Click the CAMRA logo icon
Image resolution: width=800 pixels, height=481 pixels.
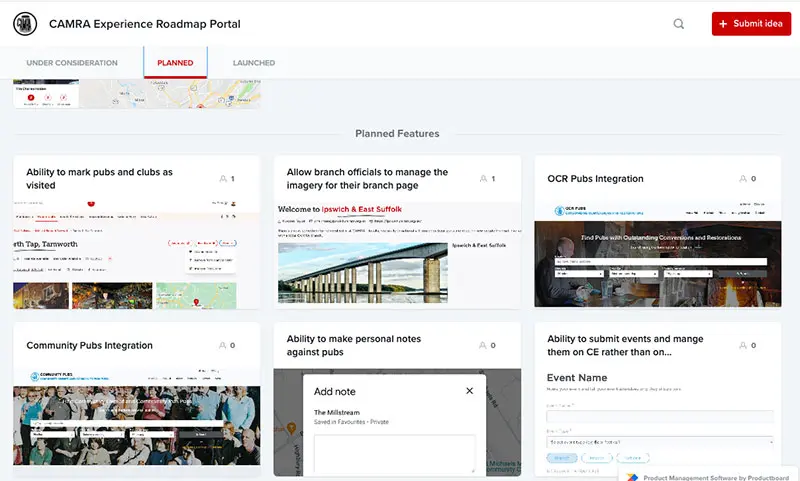(x=25, y=23)
